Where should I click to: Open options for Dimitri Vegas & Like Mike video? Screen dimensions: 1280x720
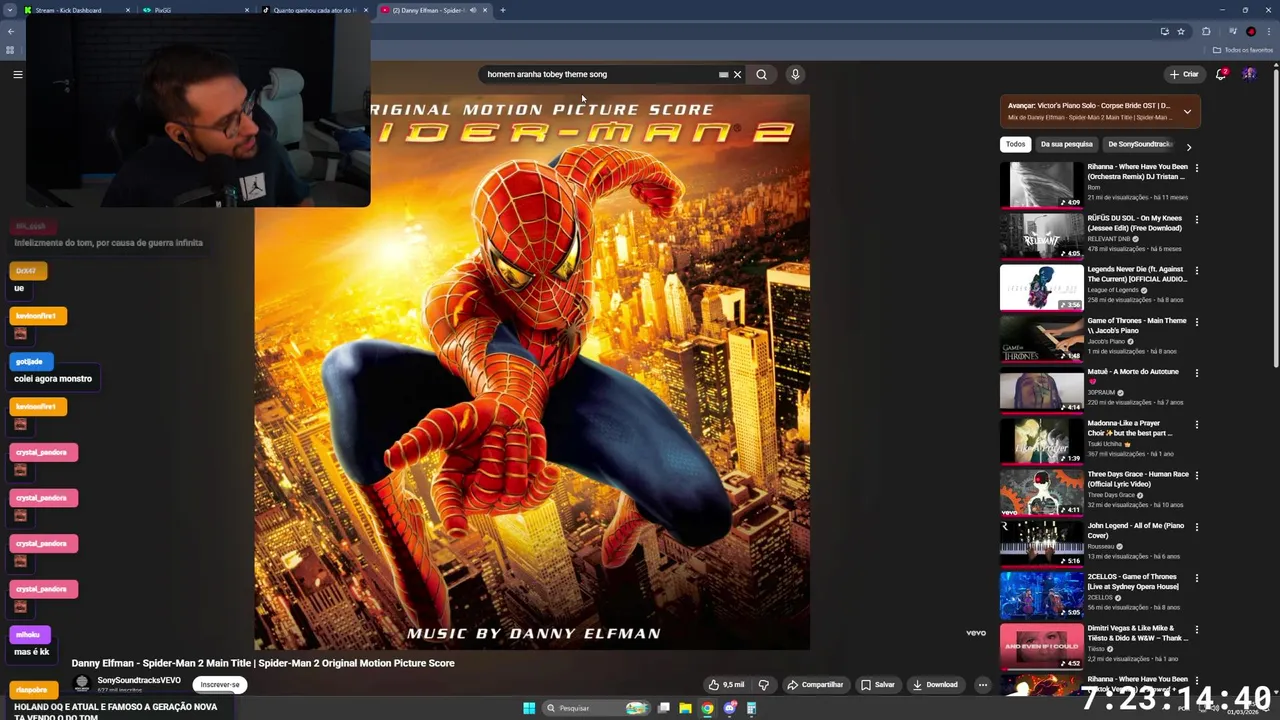click(1197, 629)
